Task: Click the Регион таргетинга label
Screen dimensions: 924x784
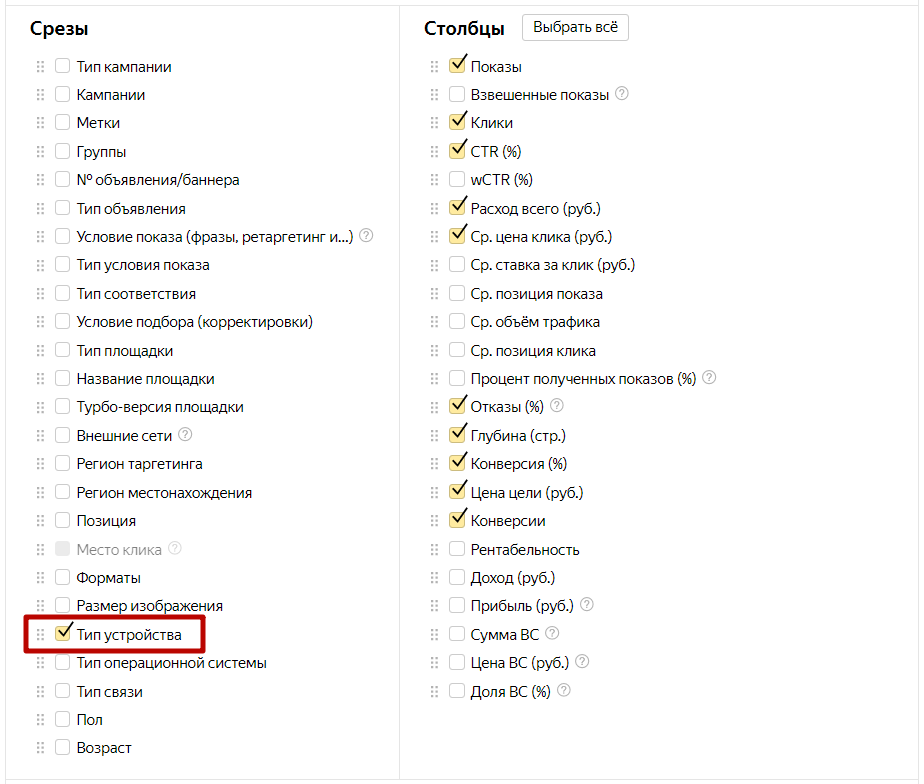Action: tap(140, 464)
